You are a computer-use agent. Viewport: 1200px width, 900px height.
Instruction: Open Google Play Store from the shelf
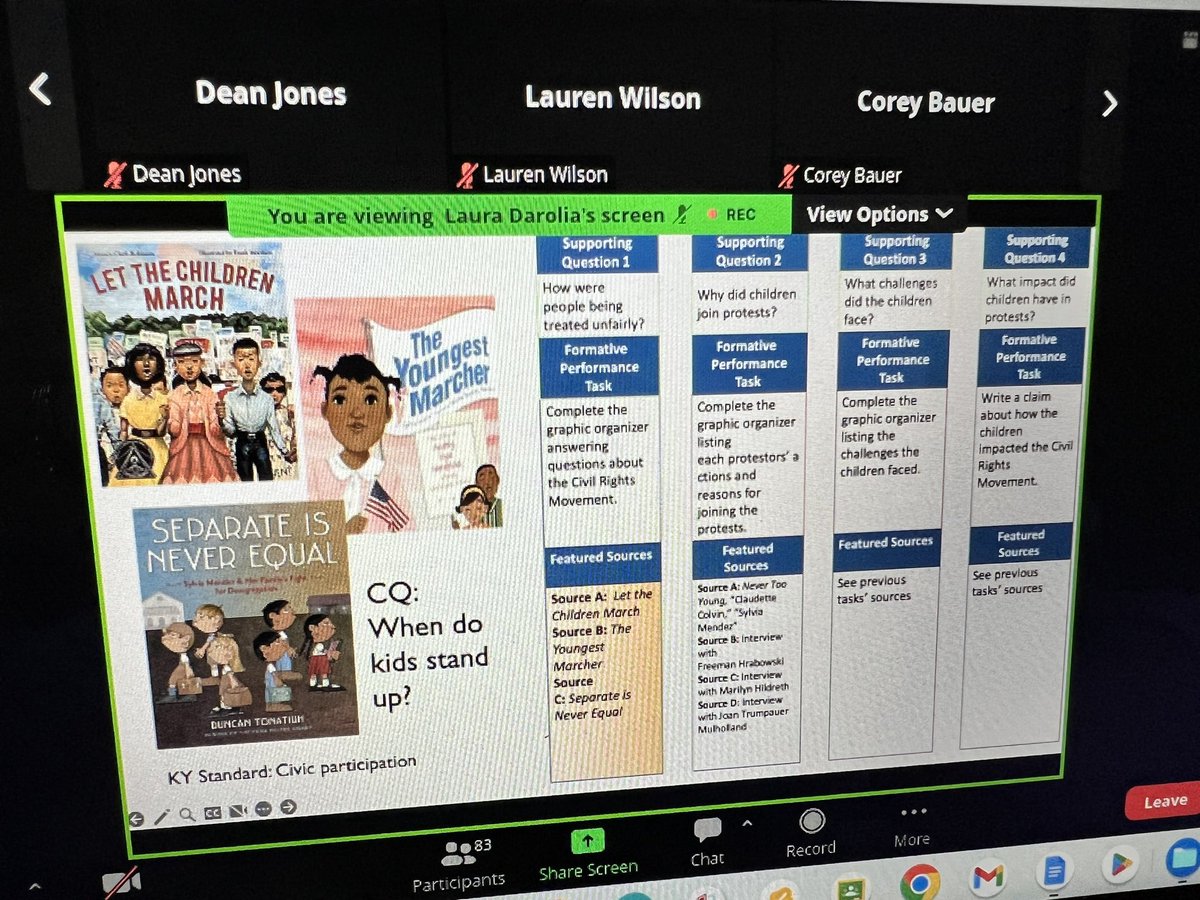1118,865
